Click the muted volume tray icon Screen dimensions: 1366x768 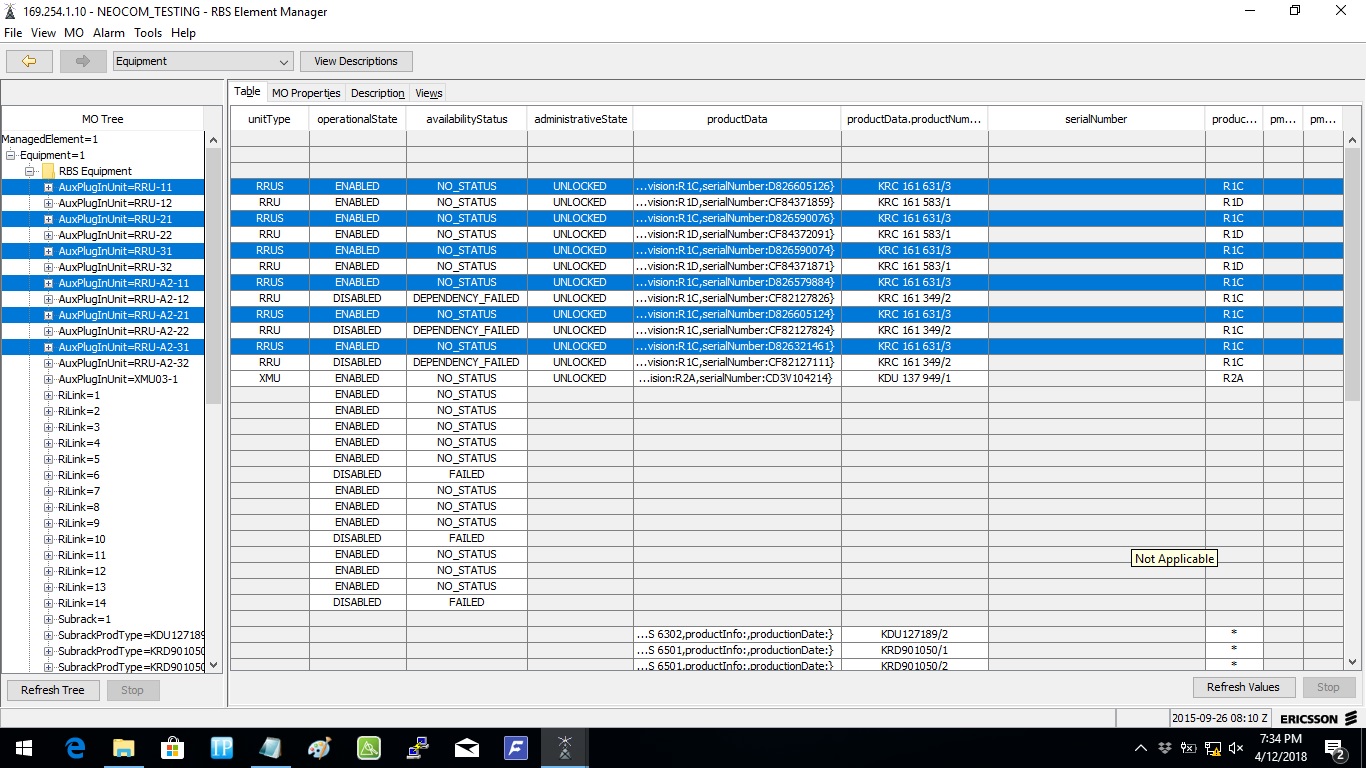1237,747
